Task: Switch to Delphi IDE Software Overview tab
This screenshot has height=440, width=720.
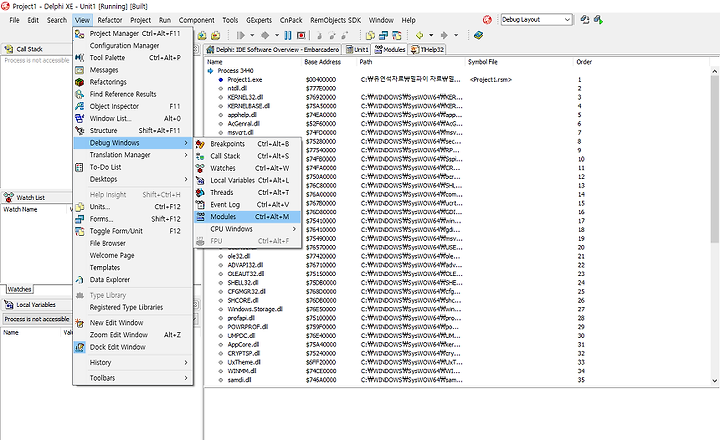Action: click(x=273, y=50)
